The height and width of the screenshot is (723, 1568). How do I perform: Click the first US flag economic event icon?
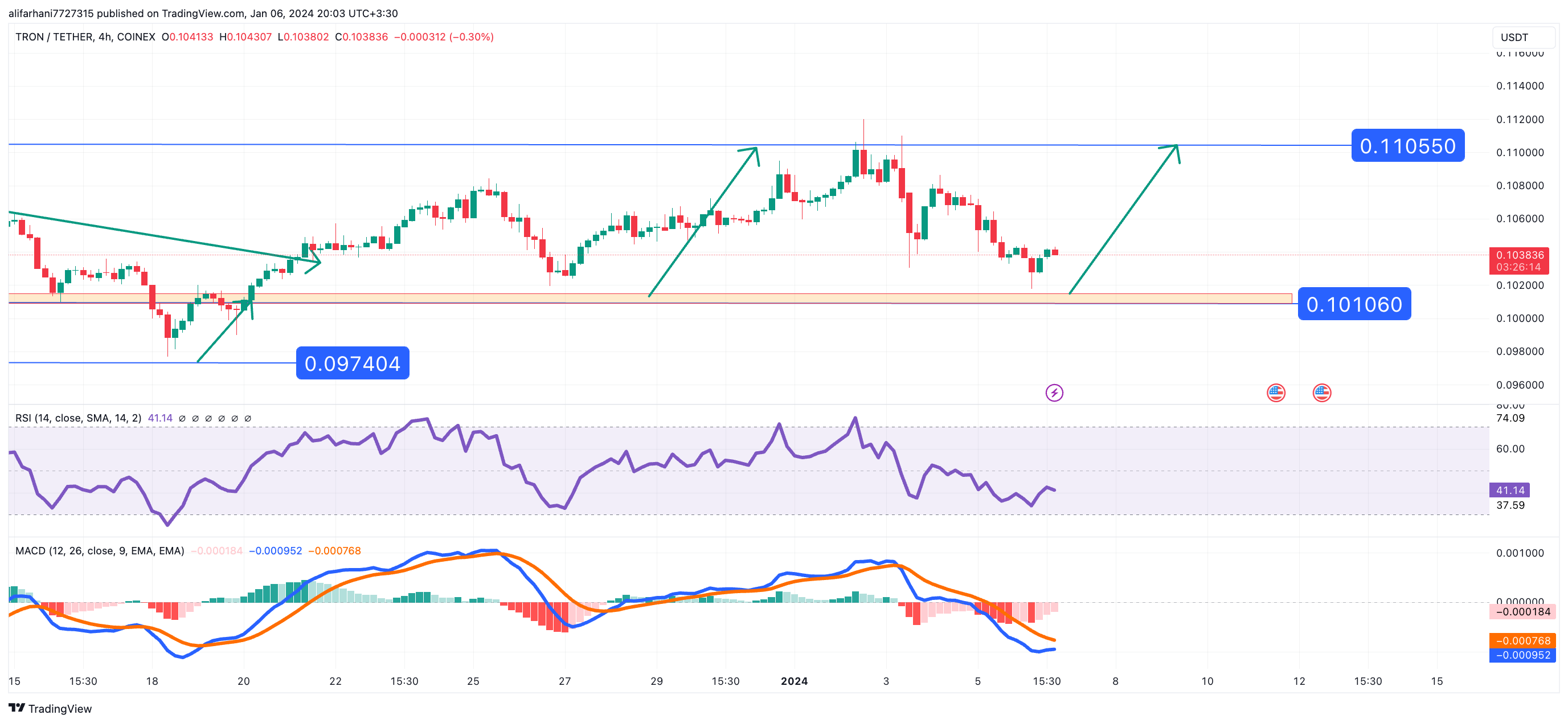coord(1276,393)
